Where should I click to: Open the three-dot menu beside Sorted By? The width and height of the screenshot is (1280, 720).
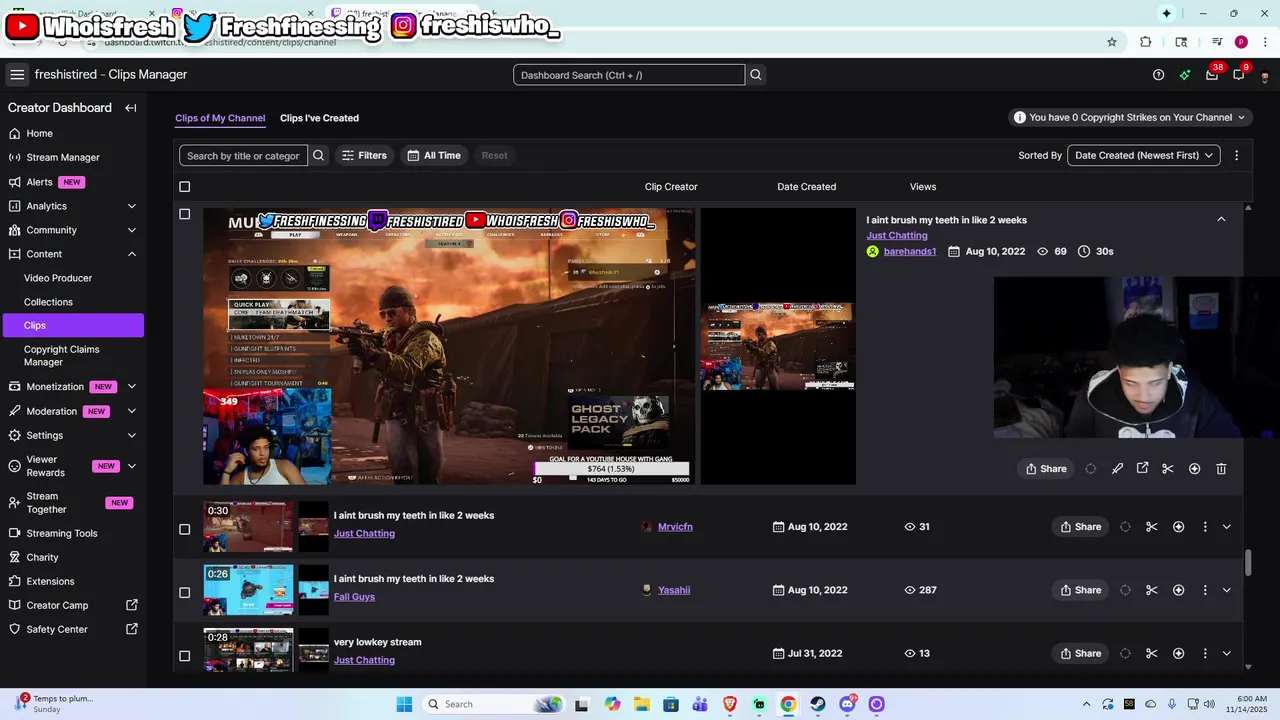point(1237,155)
